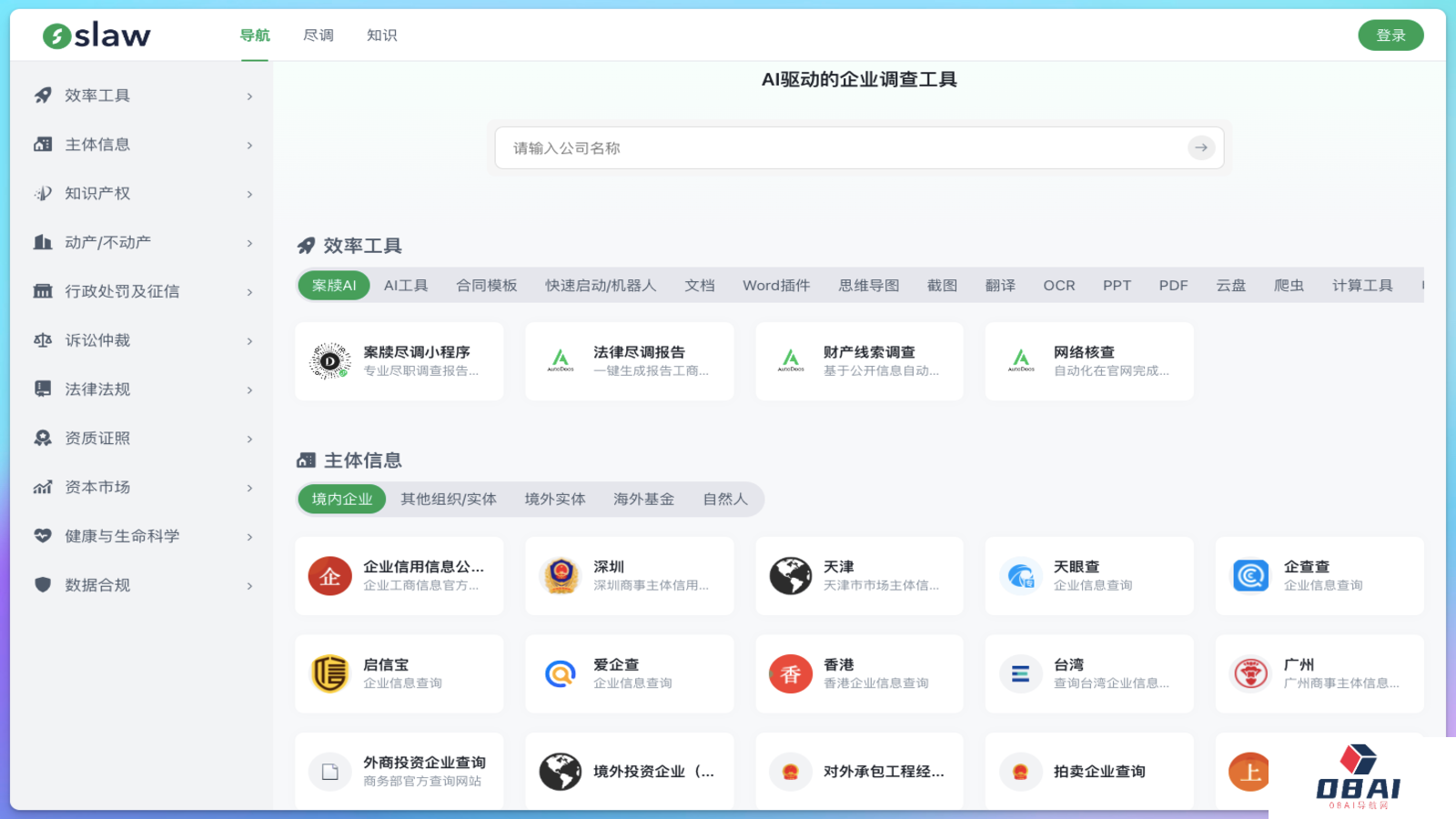Open the 知识 top navigation tab
The height and width of the screenshot is (819, 1456).
tap(381, 35)
